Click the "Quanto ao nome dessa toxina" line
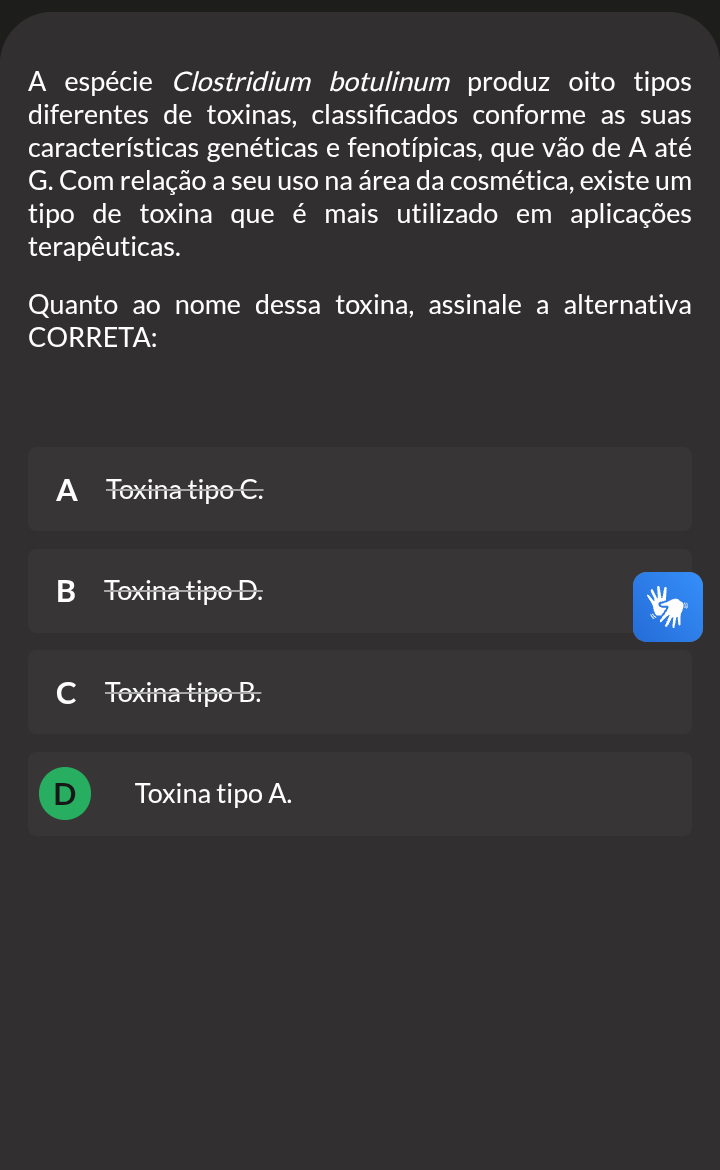This screenshot has width=720, height=1170. coord(221,305)
